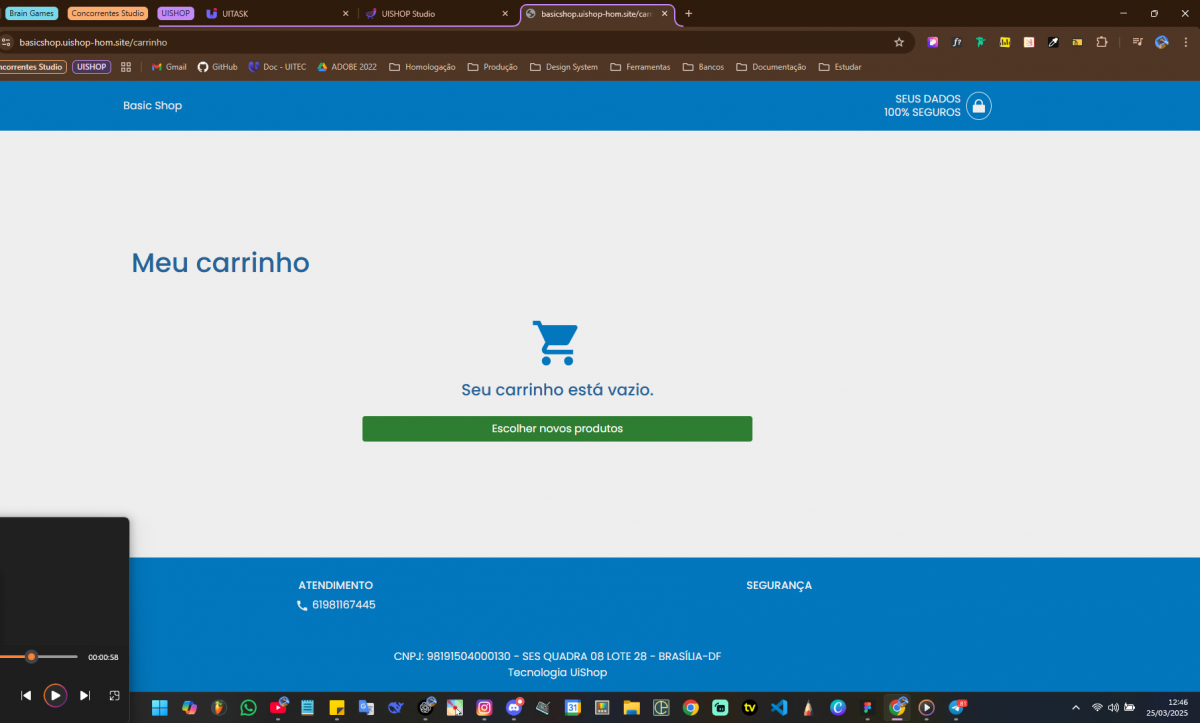This screenshot has width=1200, height=723.
Task: Open the GitHub bookmark
Action: (x=217, y=67)
